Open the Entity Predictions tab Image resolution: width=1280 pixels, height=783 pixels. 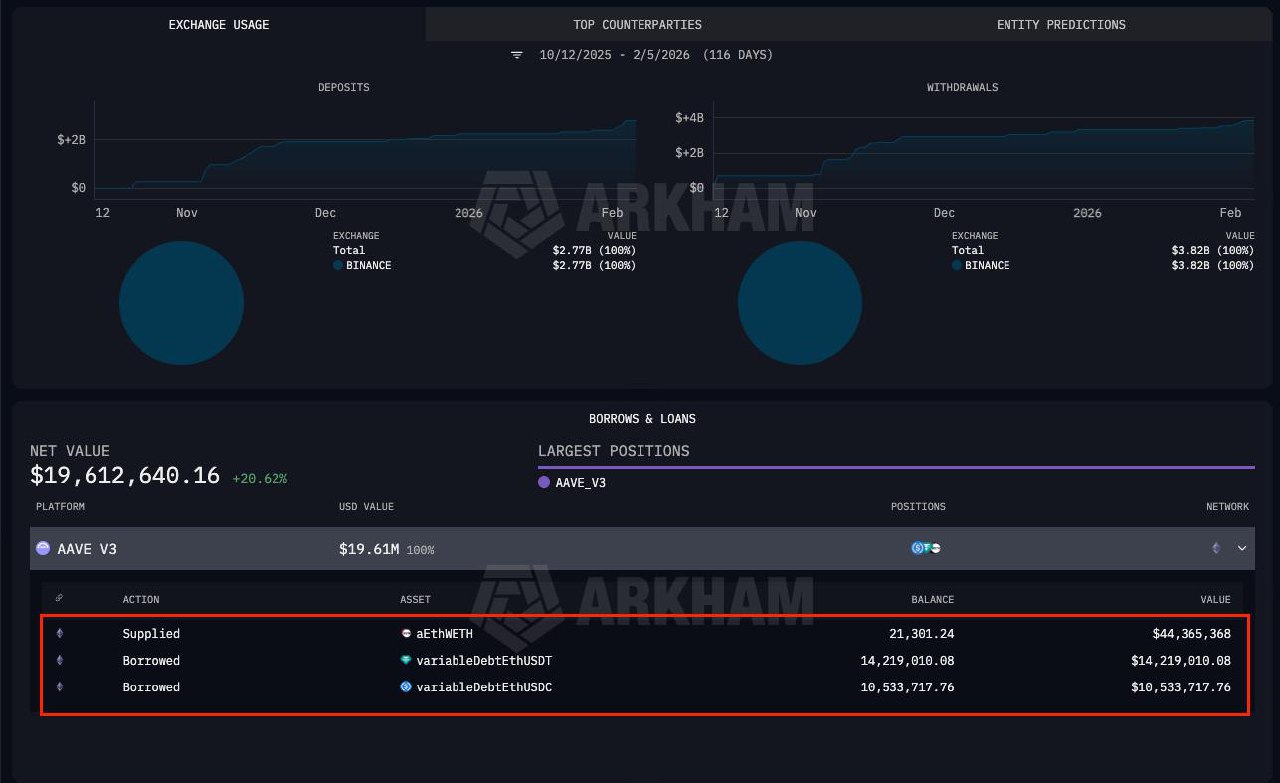point(1061,24)
